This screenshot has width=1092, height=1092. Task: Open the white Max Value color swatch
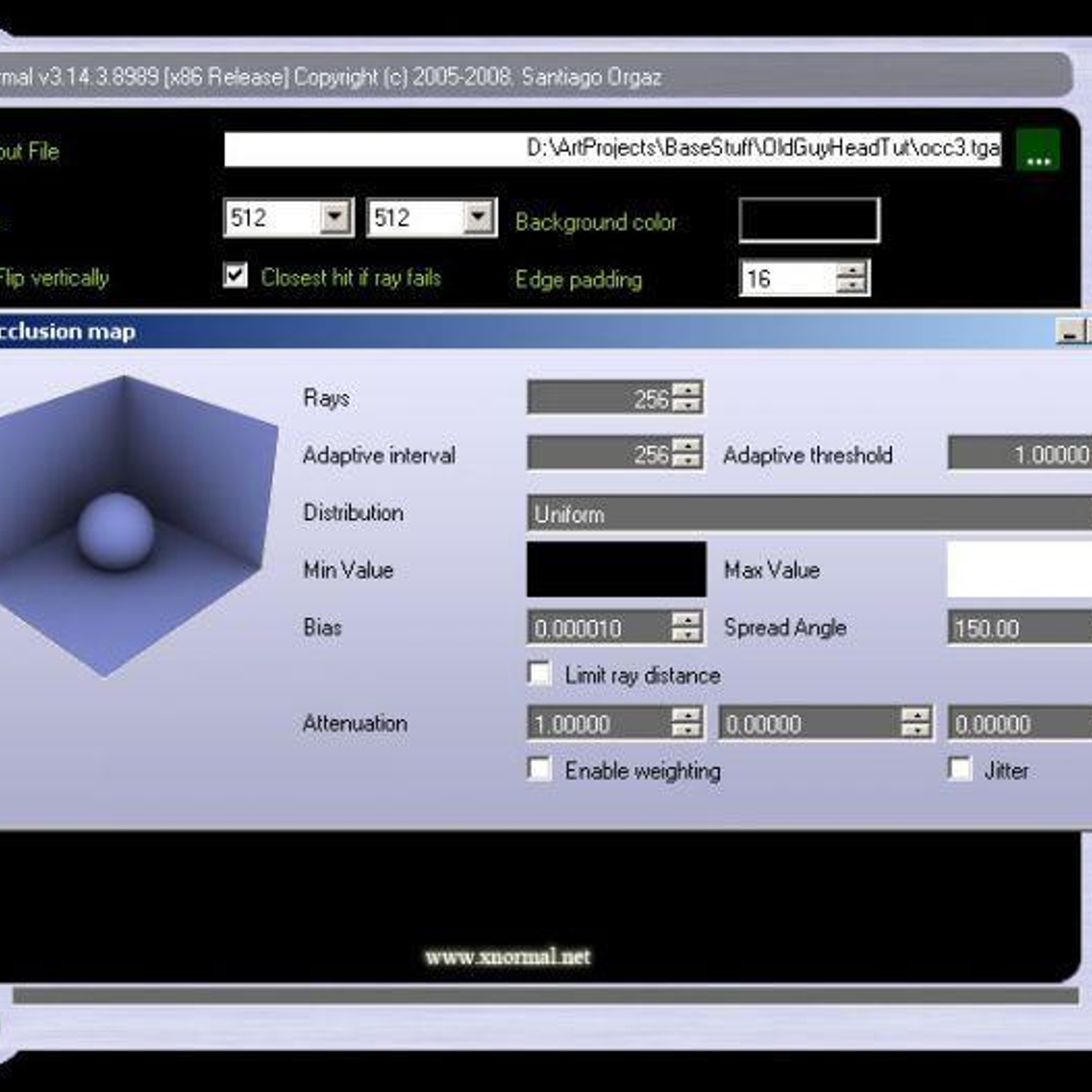click(x=1020, y=569)
